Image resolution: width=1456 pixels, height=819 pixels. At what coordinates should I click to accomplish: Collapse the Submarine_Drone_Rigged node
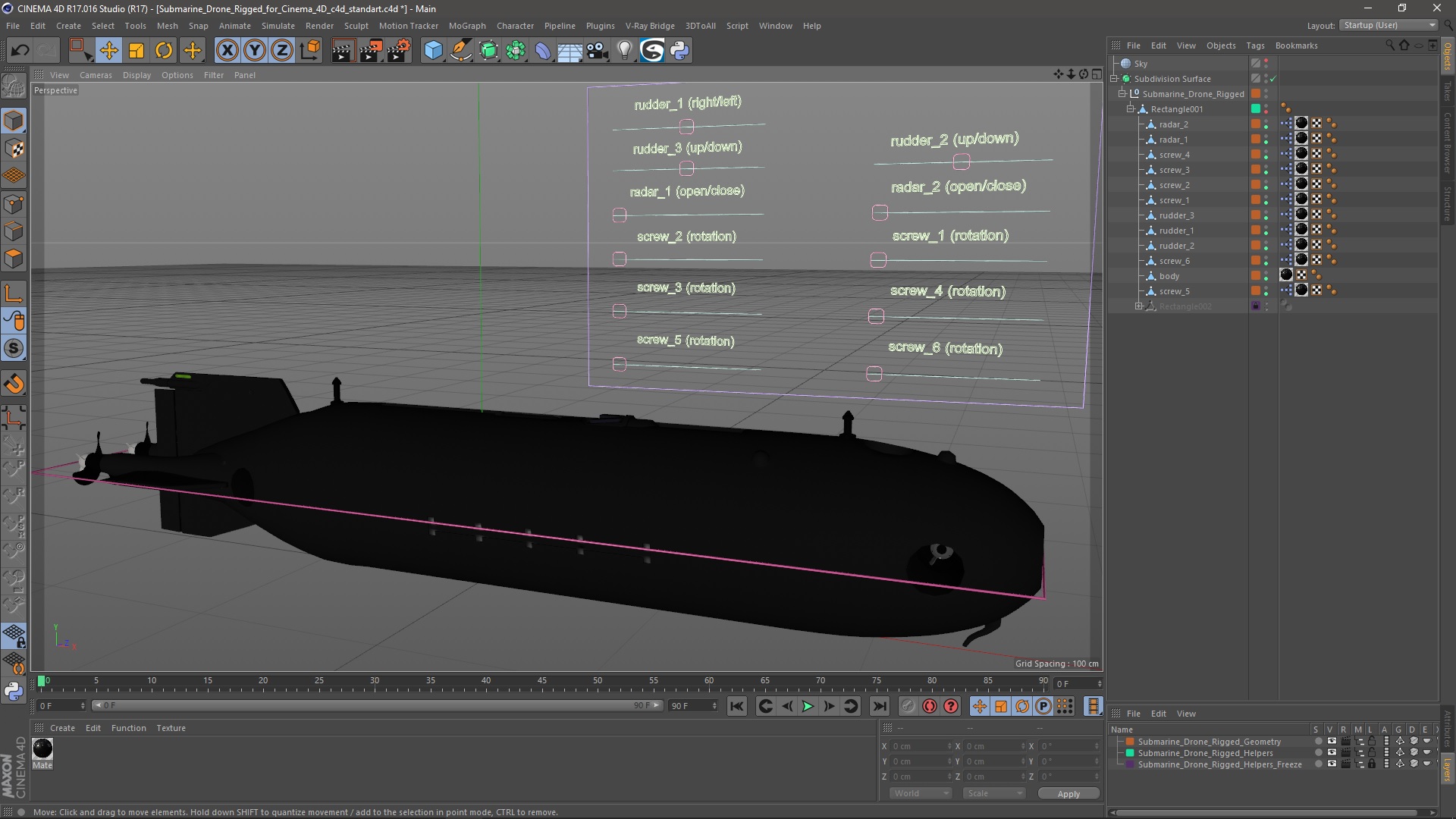tap(1122, 94)
